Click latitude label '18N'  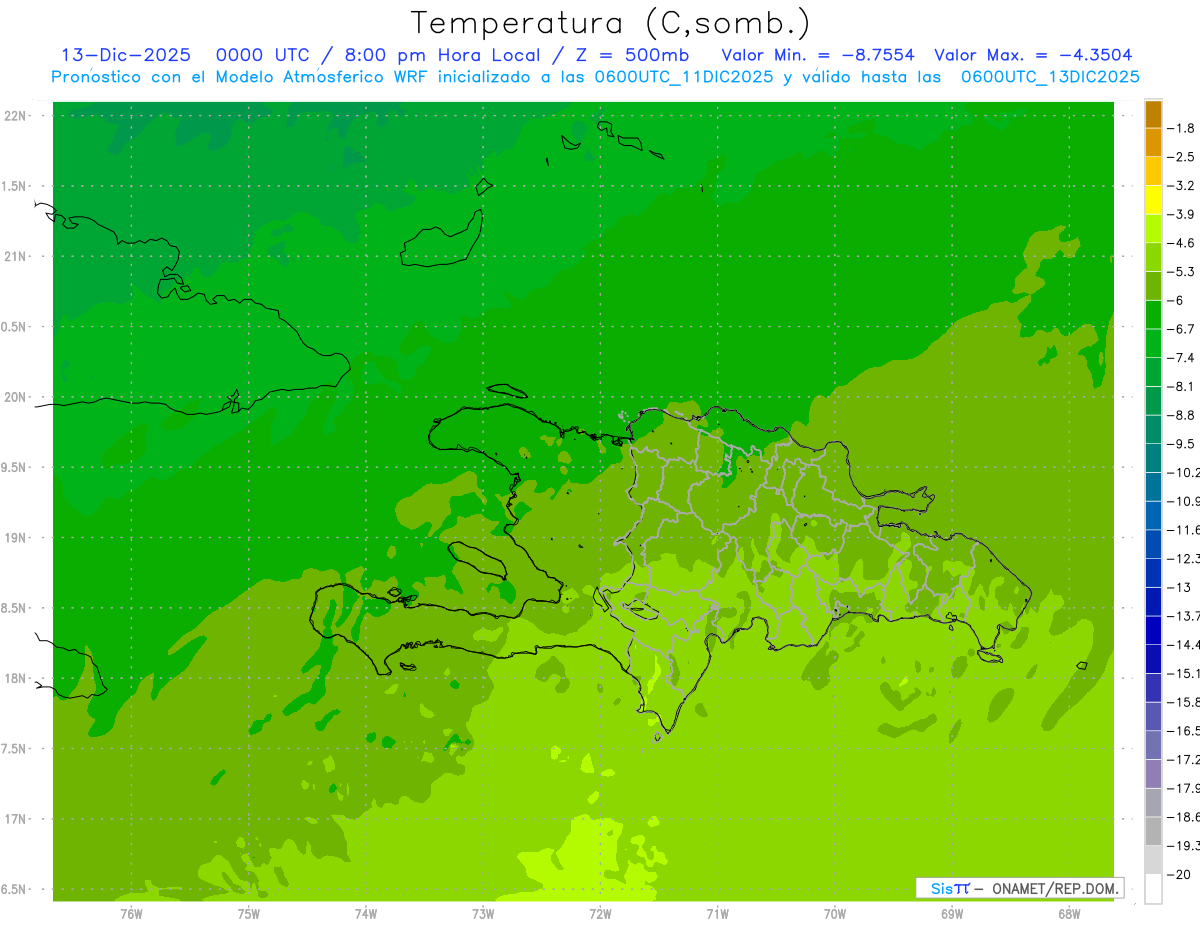click(15, 678)
